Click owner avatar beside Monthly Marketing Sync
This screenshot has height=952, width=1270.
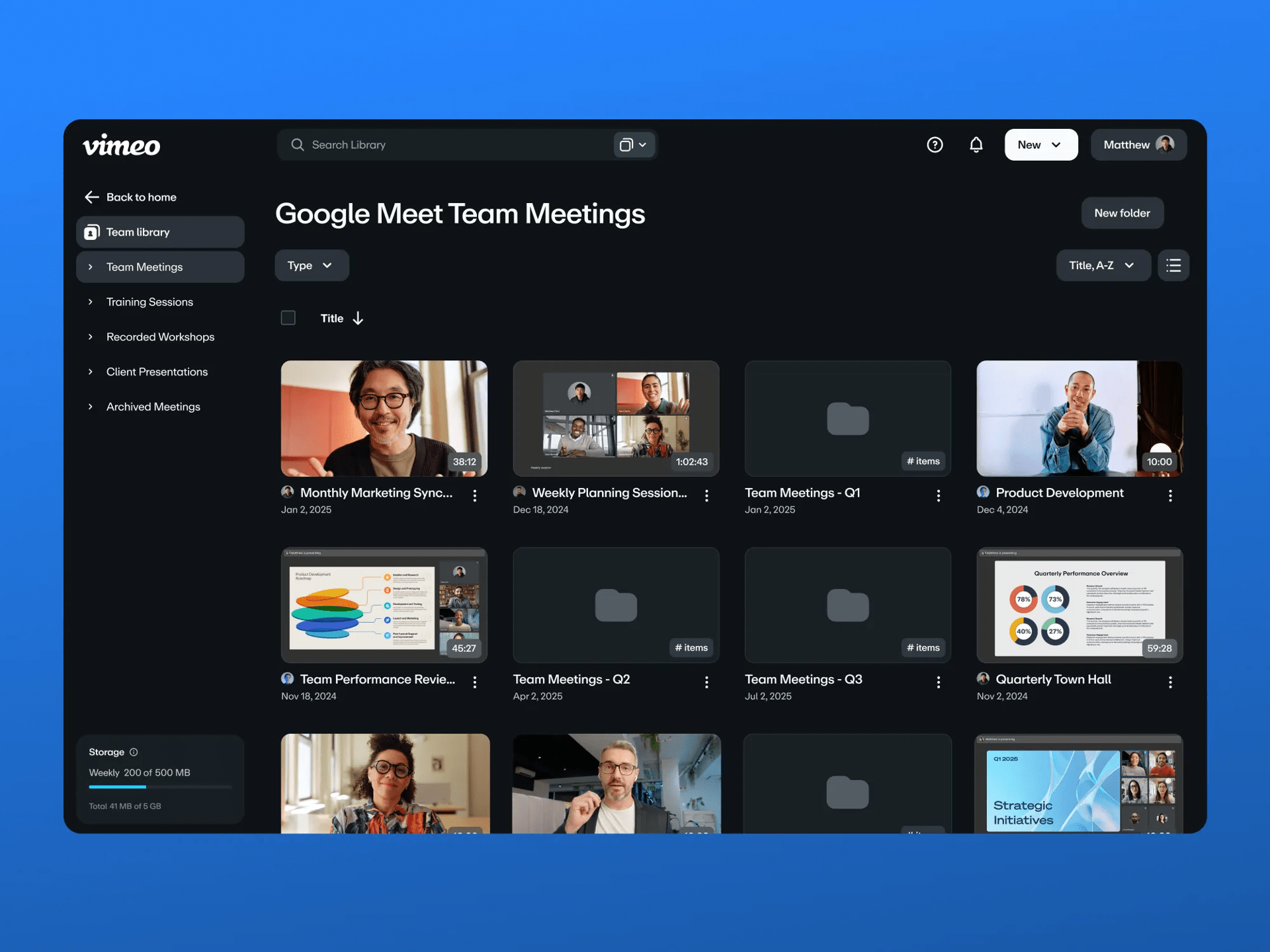coord(288,492)
